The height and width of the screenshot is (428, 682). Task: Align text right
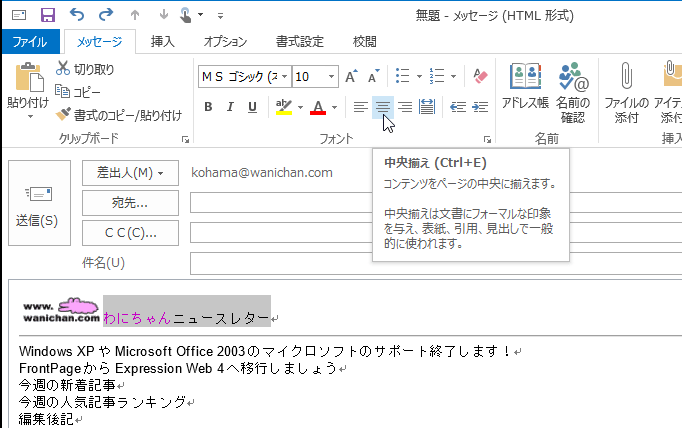click(405, 107)
